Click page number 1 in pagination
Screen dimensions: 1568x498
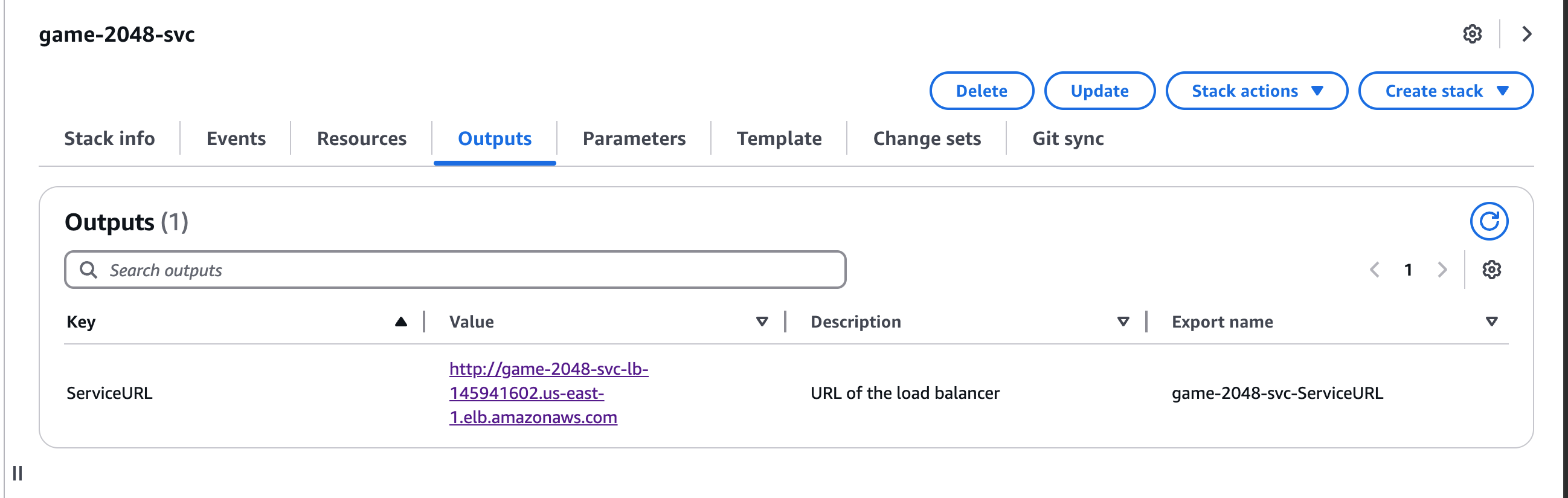coord(1408,270)
